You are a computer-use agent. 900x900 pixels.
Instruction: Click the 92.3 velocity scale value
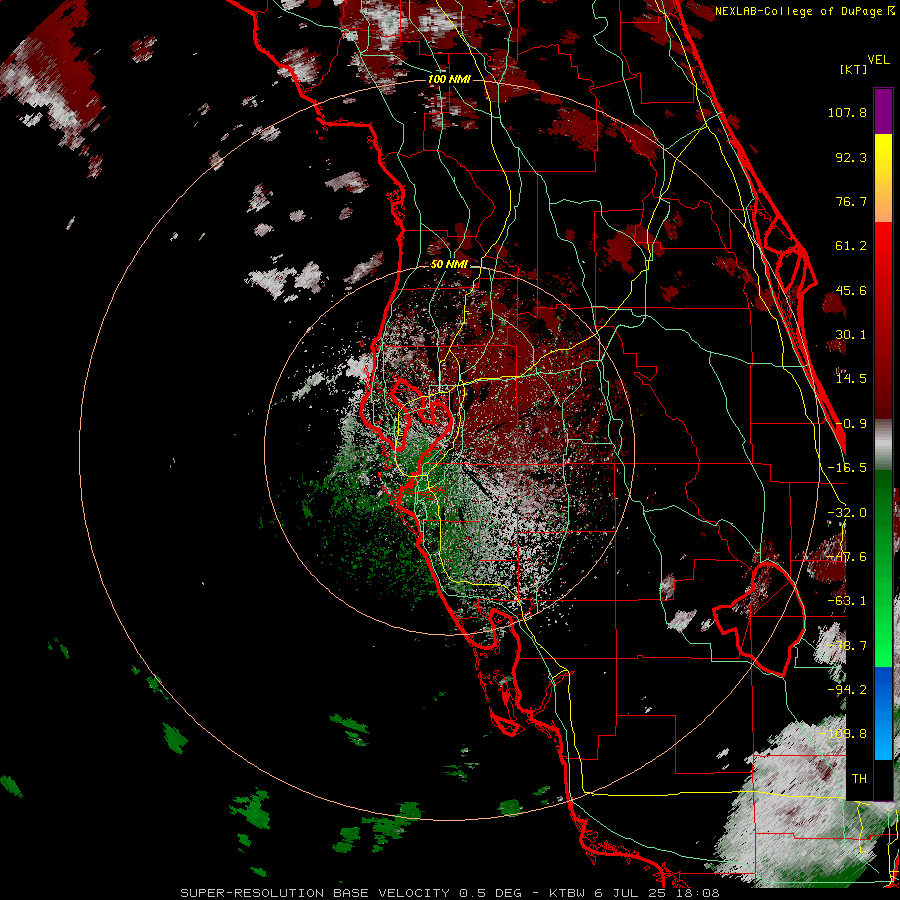(x=851, y=157)
